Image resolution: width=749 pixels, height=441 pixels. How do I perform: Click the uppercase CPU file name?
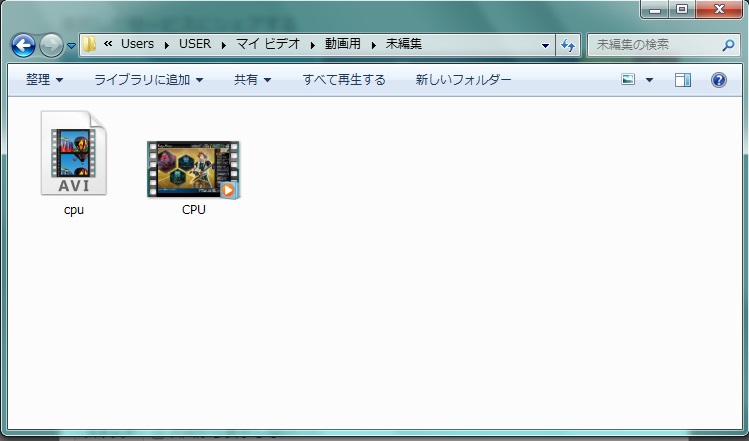193,209
